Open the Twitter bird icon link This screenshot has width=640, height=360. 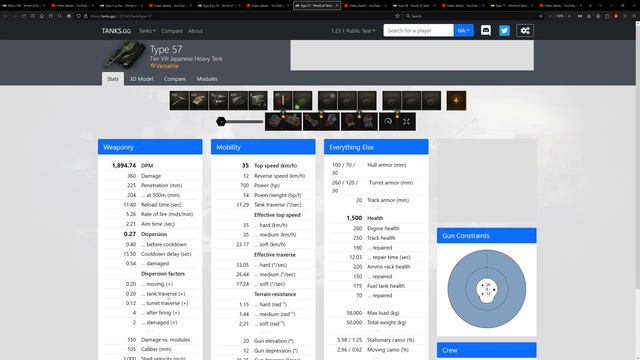(x=504, y=31)
